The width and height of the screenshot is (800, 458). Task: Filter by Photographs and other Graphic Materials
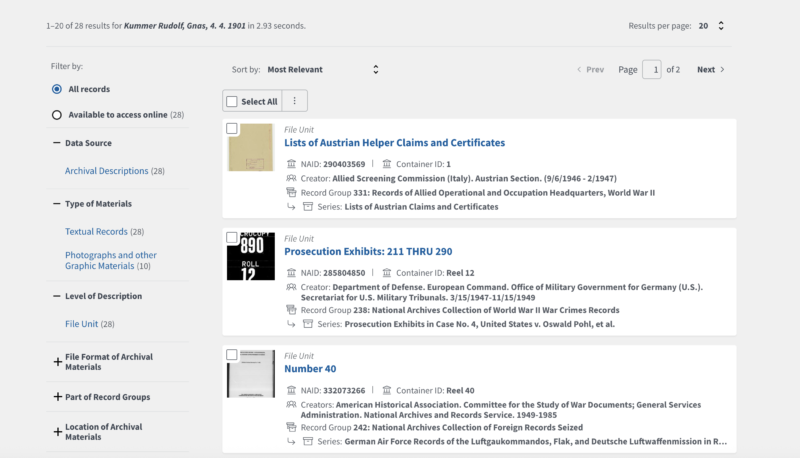click(x=110, y=260)
